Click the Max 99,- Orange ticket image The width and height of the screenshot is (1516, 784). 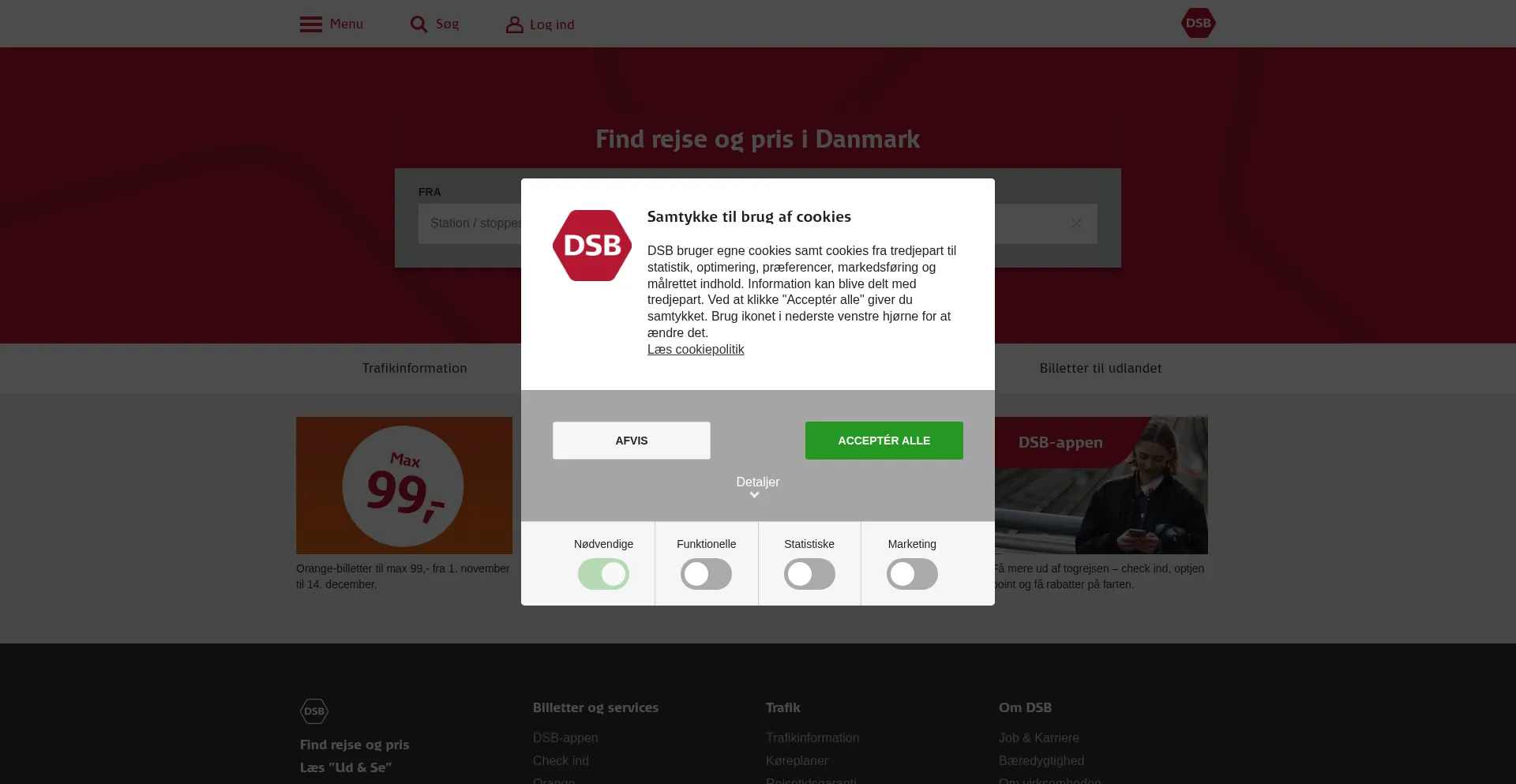pos(404,486)
